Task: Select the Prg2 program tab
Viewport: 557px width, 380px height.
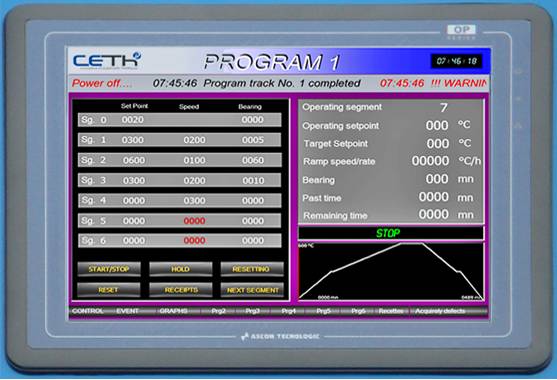Action: point(218,311)
